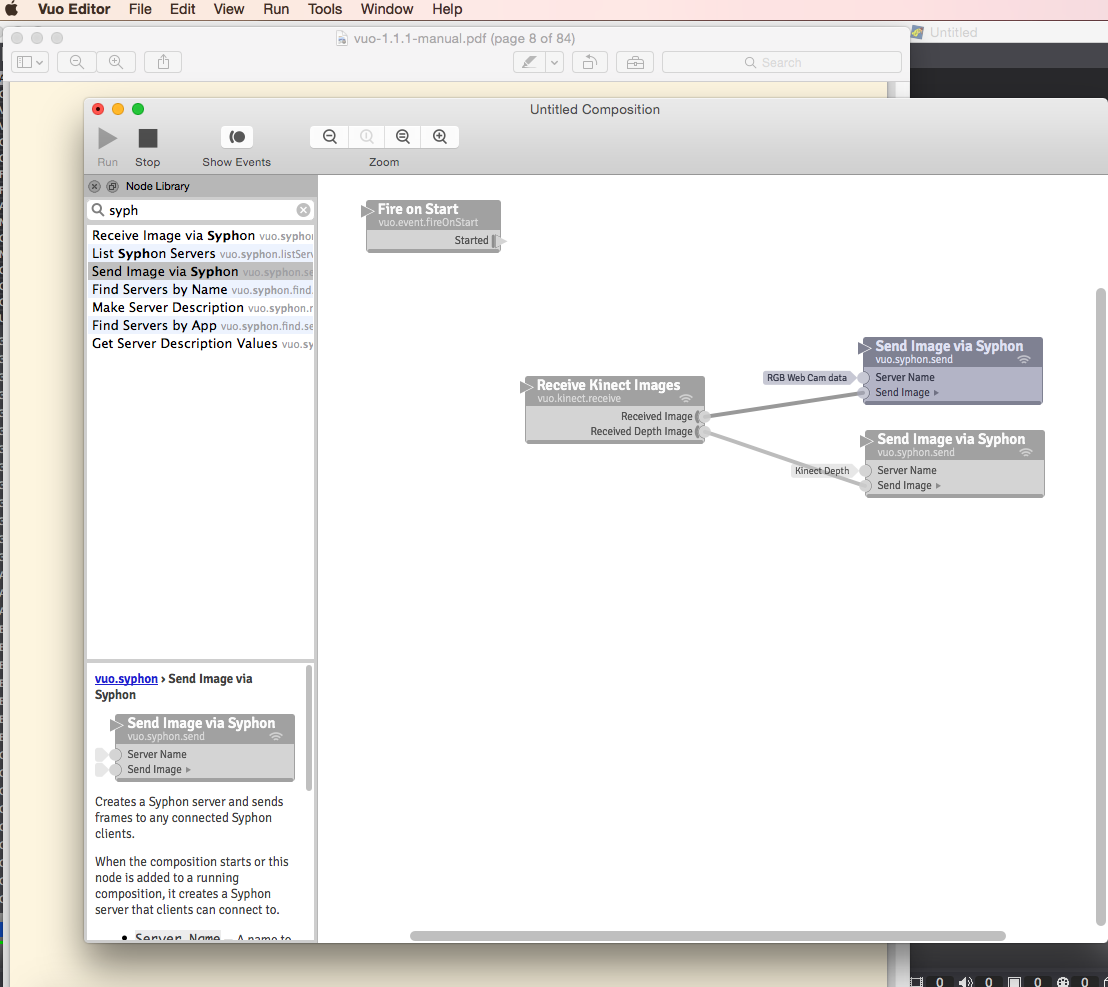1108x987 pixels.
Task: Click the Receive Kinect Images node title
Action: [x=608, y=385]
